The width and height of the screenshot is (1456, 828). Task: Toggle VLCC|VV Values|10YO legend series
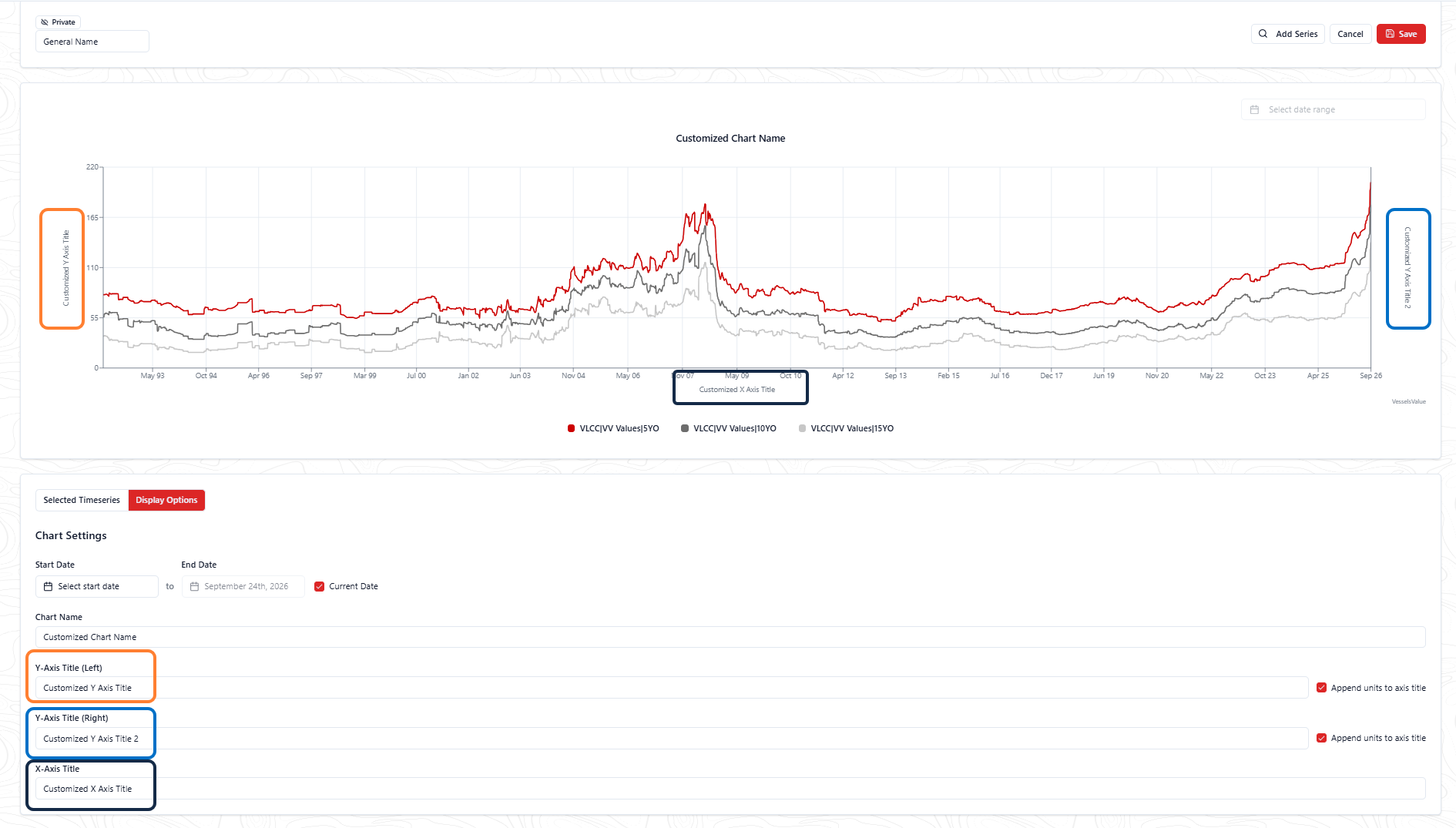coord(729,428)
